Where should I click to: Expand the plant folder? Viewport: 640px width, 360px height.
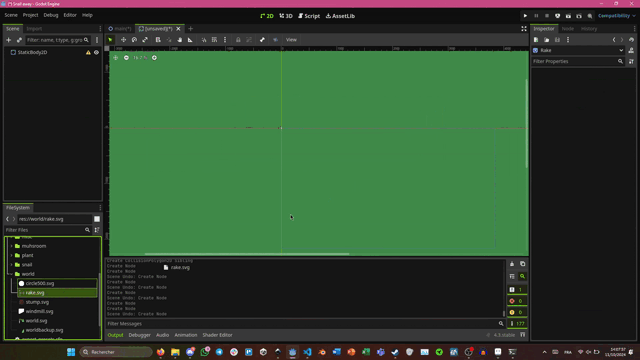(11, 256)
